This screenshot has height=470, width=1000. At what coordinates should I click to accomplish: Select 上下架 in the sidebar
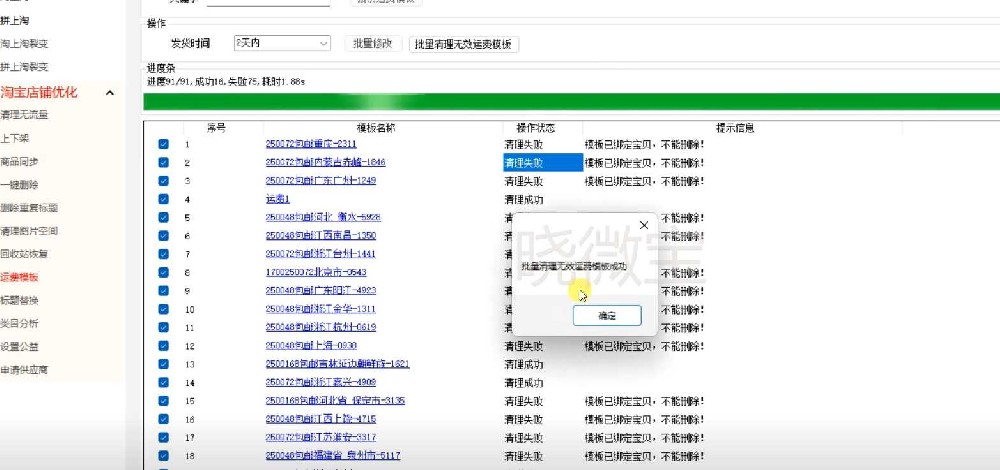point(15,138)
